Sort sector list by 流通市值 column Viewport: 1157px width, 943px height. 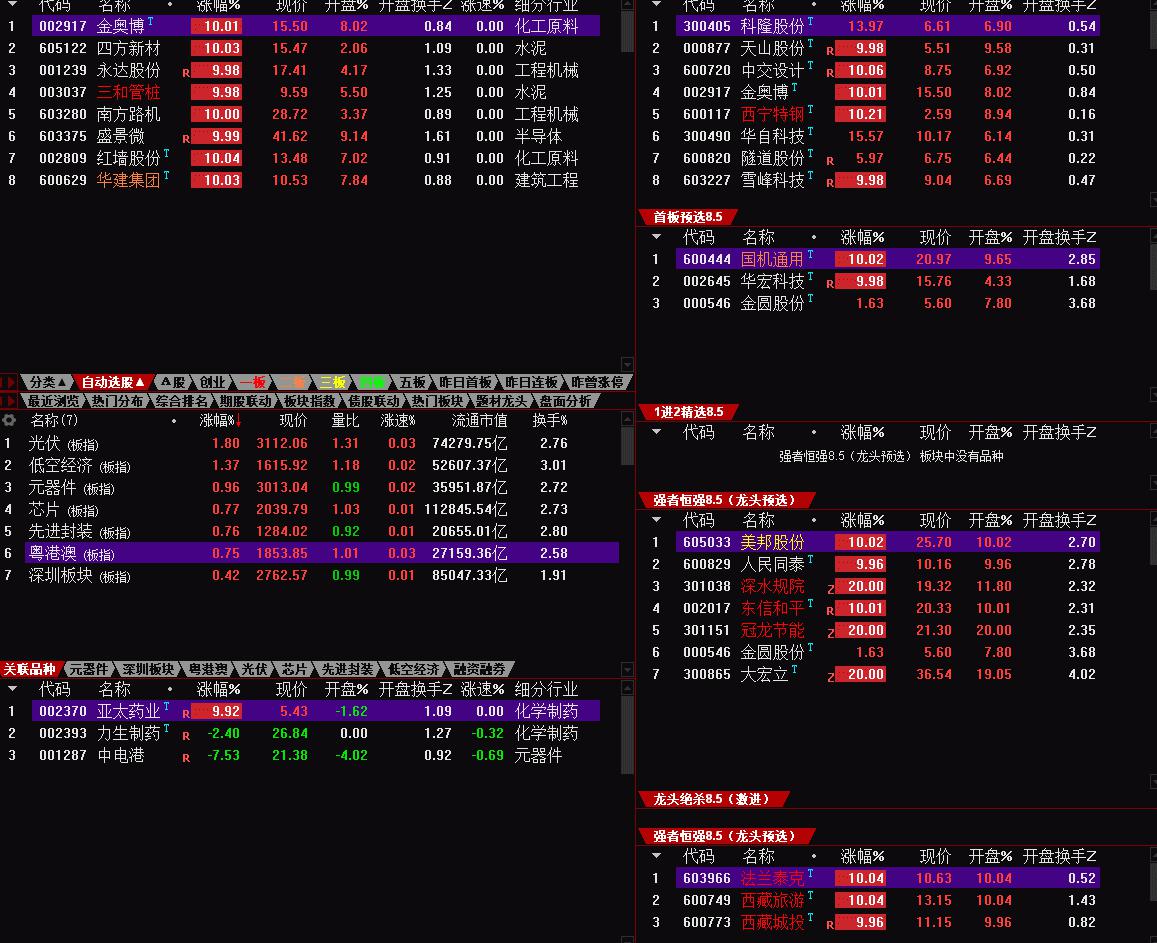[x=480, y=421]
